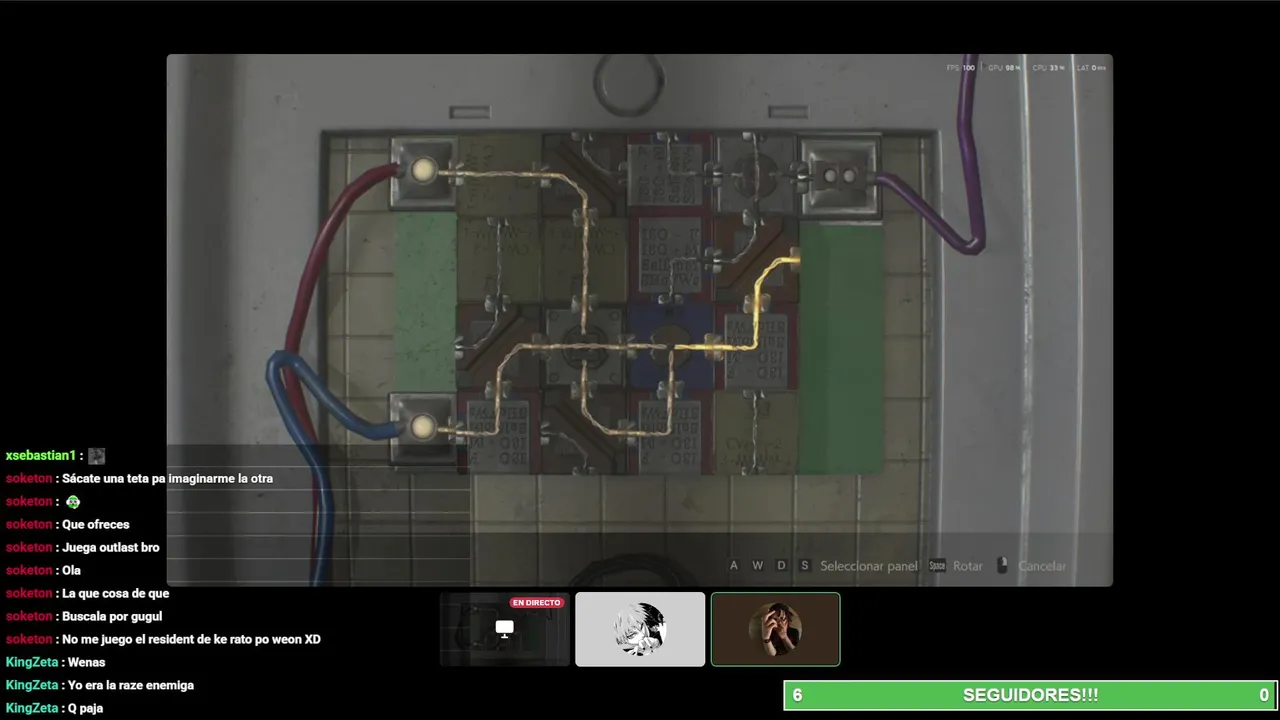
Task: Click the CPU 33% overlay readout
Action: point(1048,68)
